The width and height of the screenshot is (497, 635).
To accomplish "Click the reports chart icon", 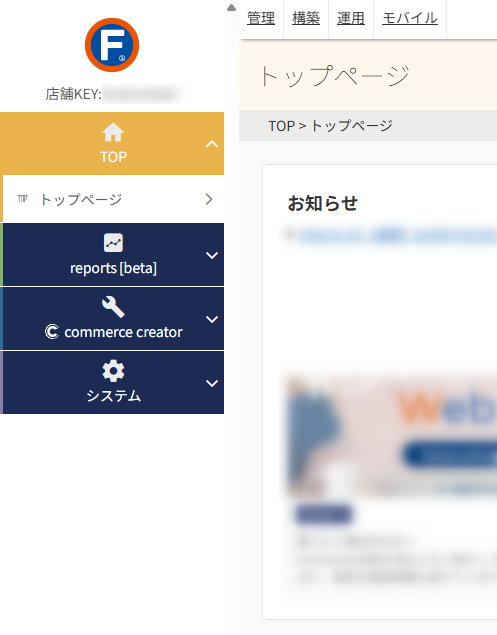I will (x=113, y=243).
